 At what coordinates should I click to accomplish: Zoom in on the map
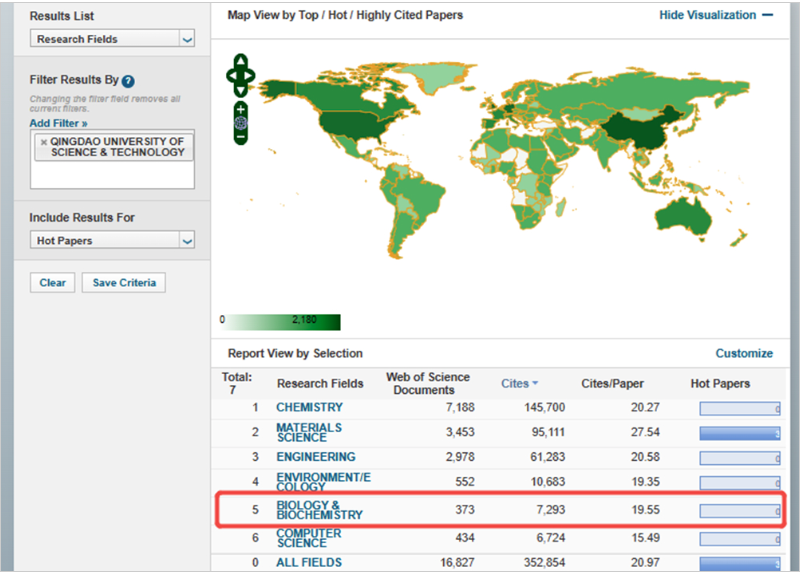[241, 108]
